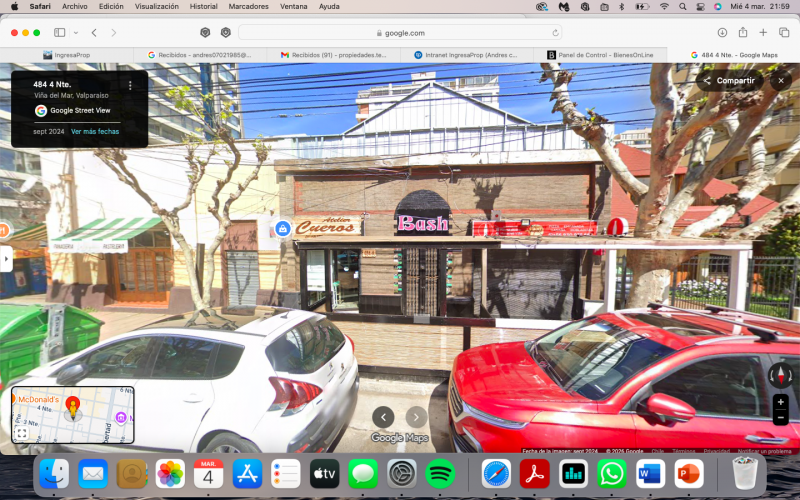Image resolution: width=800 pixels, height=500 pixels.
Task: Zoom in with the plus button
Action: tap(780, 402)
